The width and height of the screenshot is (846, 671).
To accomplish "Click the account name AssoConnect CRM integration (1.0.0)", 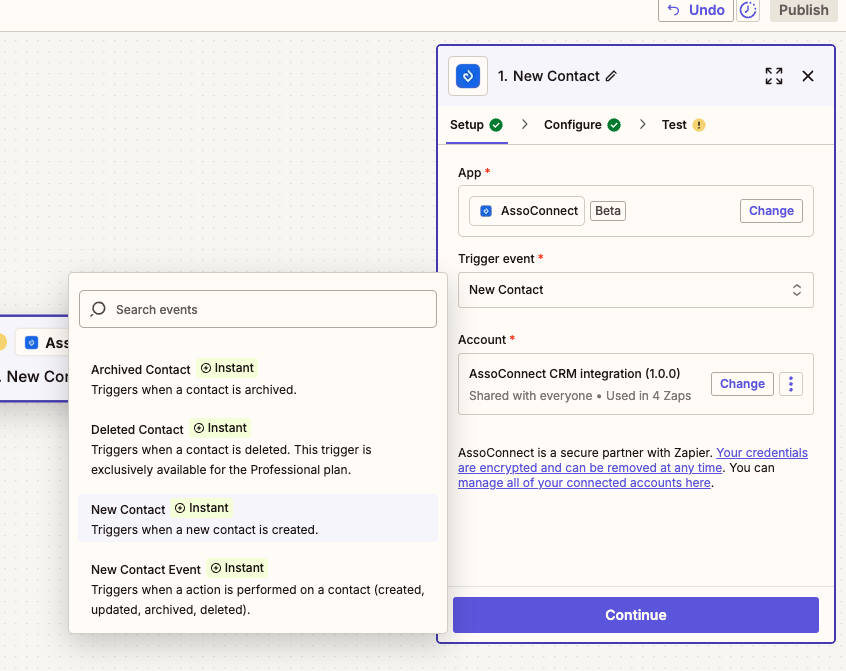I will [574, 374].
